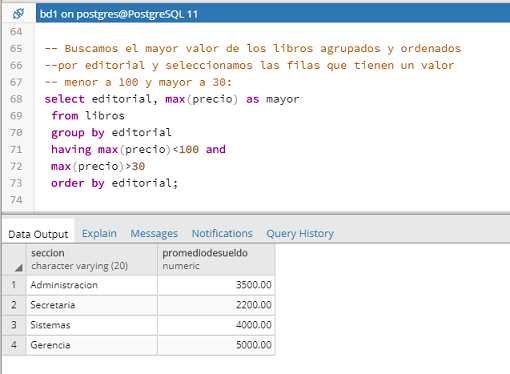Open the Explain tab
Screen dimensions: 510x374
click(99, 233)
